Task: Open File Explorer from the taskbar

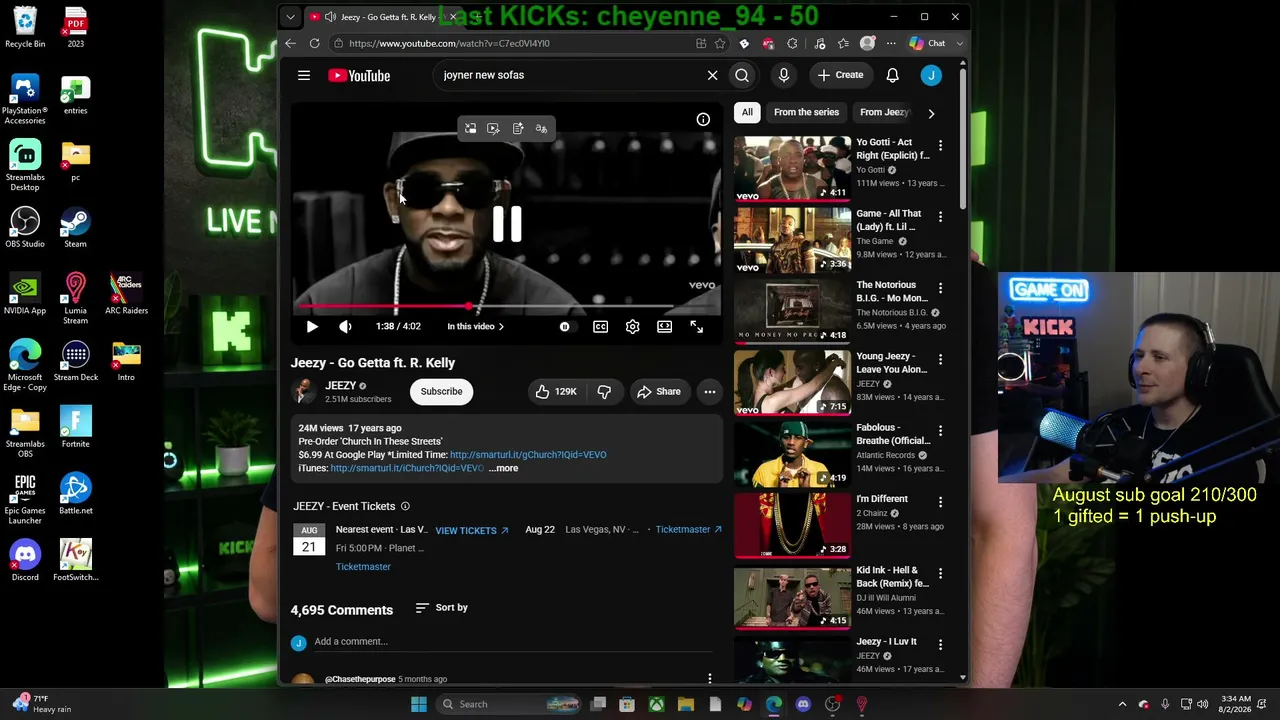Action: click(686, 704)
